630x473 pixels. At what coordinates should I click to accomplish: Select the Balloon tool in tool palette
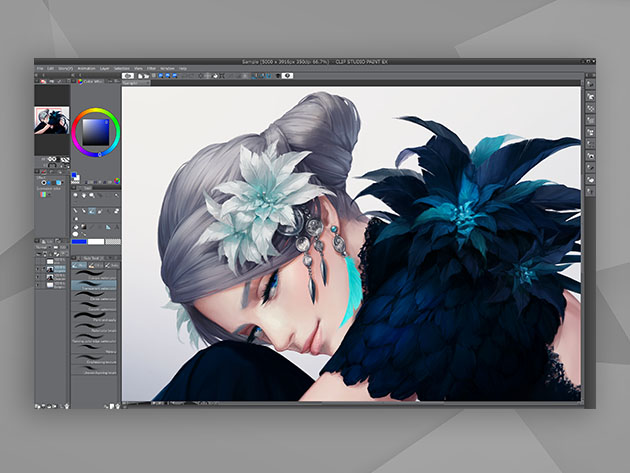(x=76, y=234)
